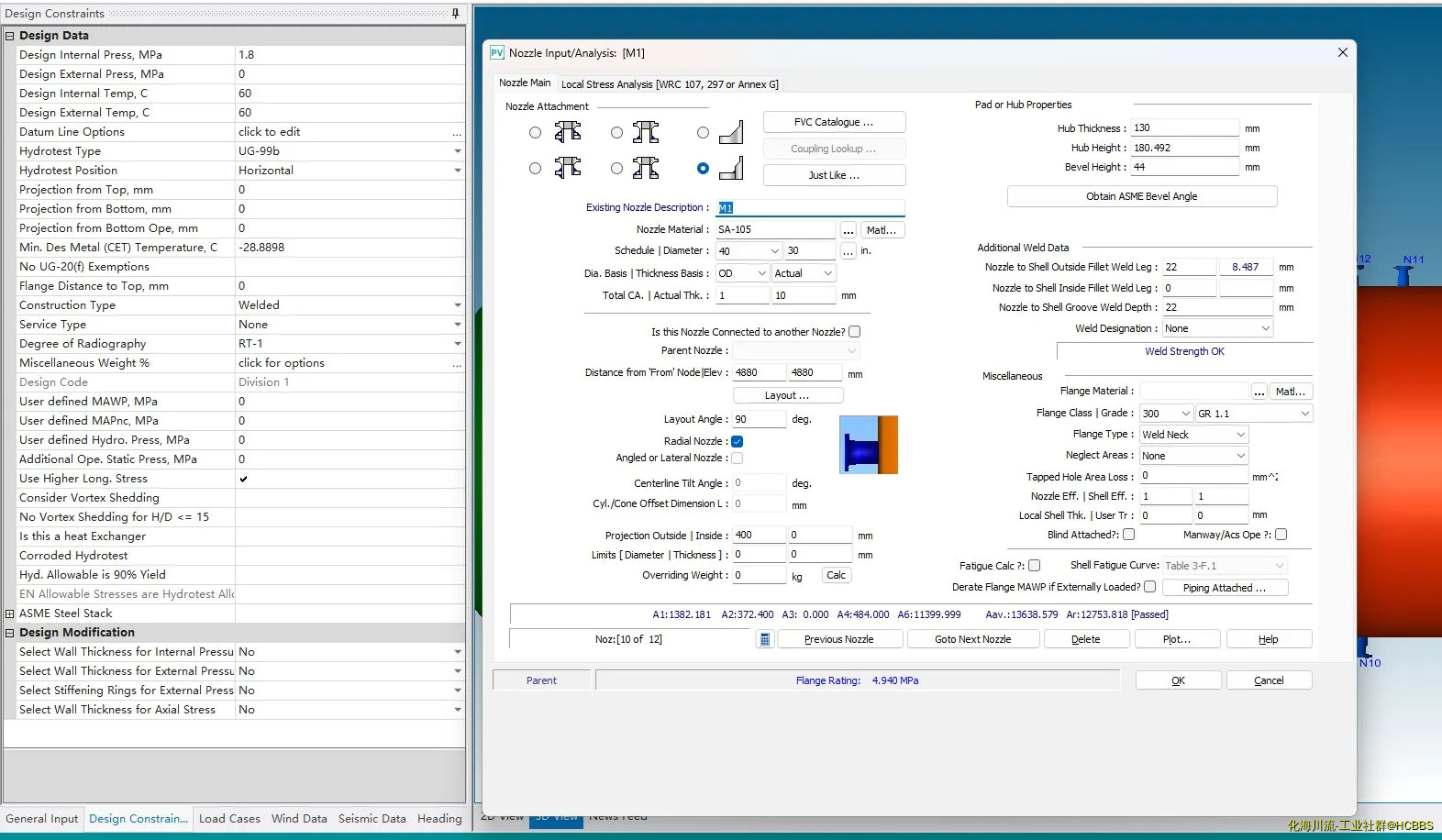Click the Design Internal Press value 1.8

coord(349,55)
